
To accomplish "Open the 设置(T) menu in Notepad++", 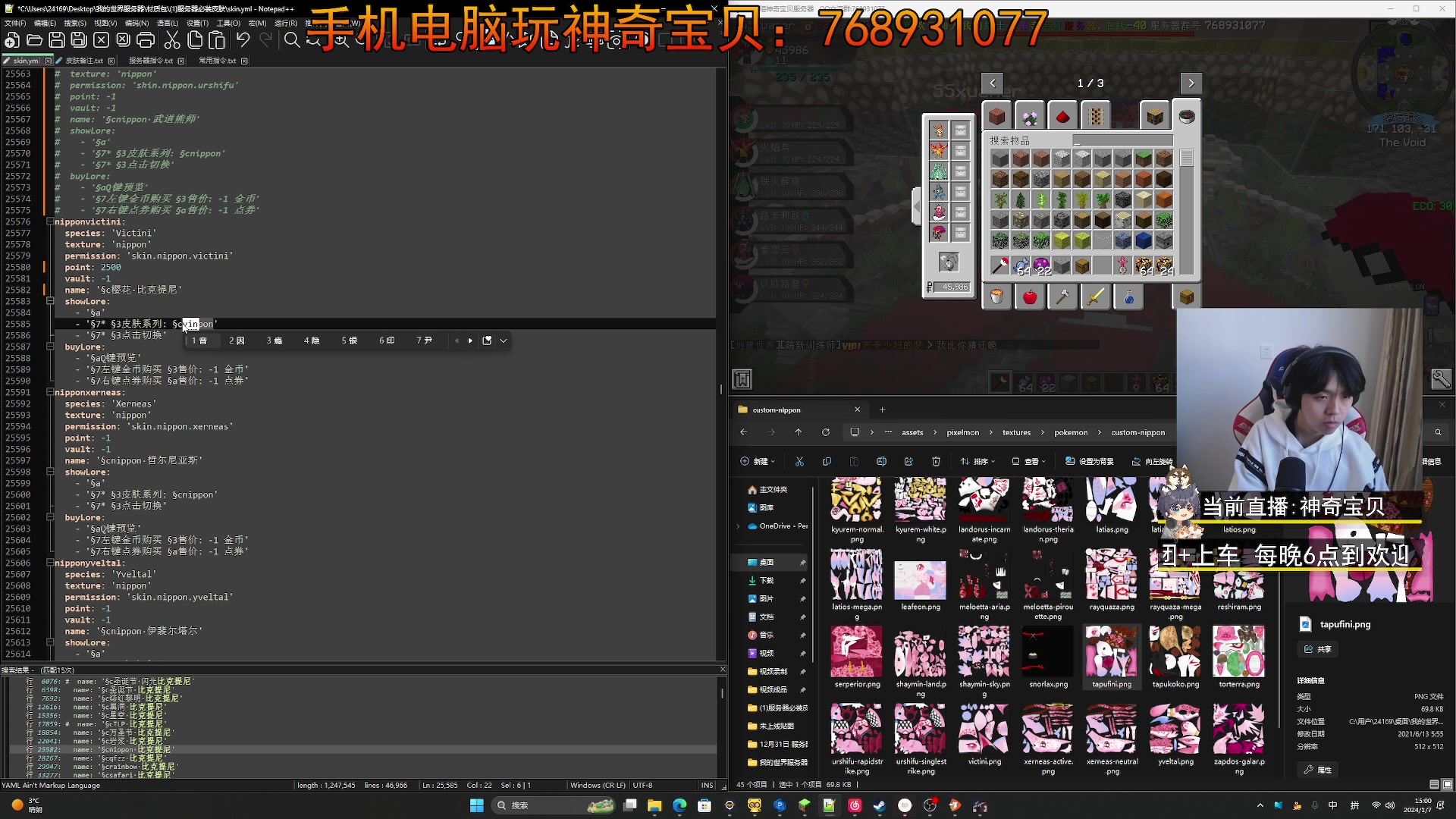I will [198, 23].
